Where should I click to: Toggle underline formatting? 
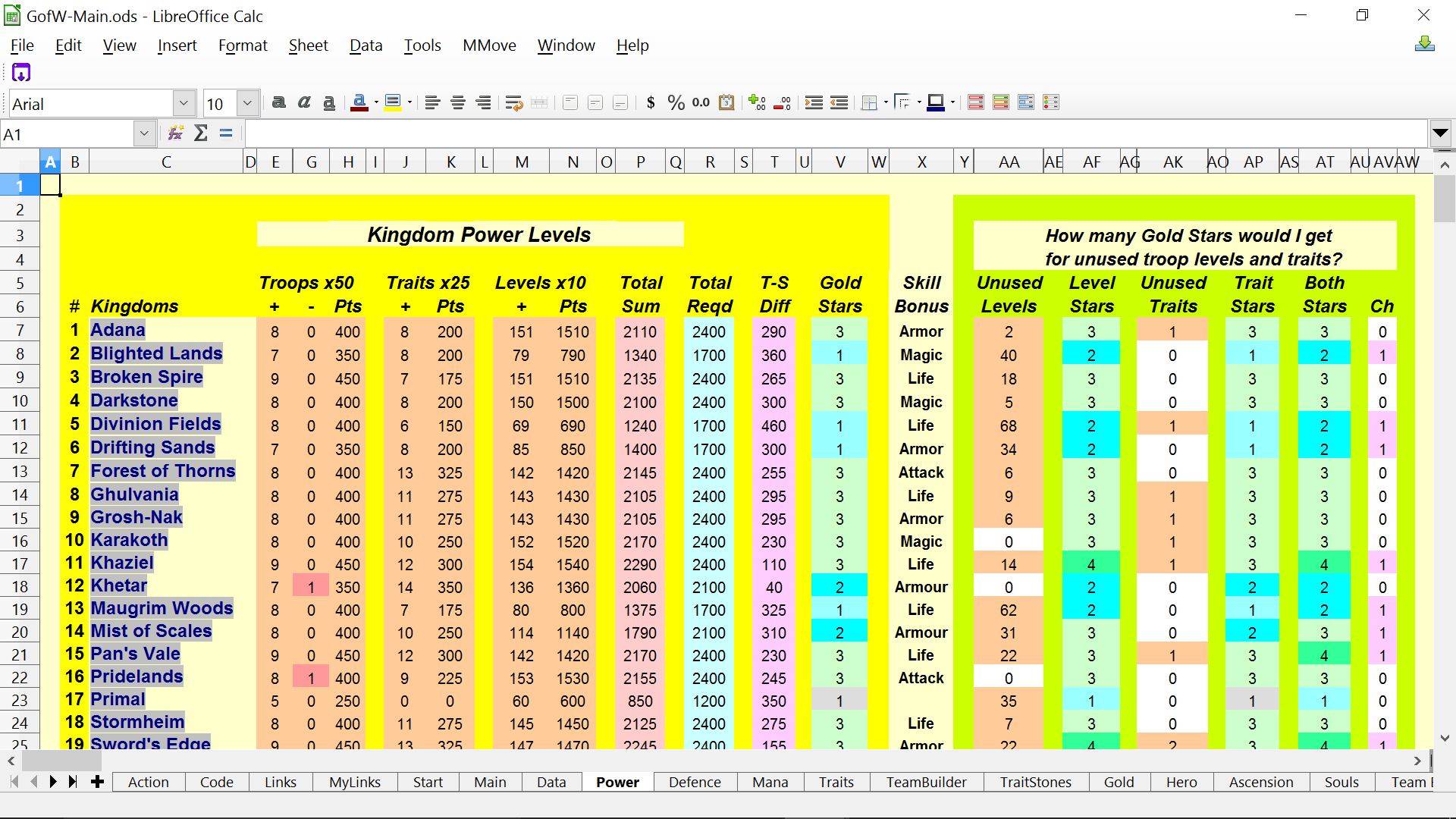pyautogui.click(x=329, y=102)
